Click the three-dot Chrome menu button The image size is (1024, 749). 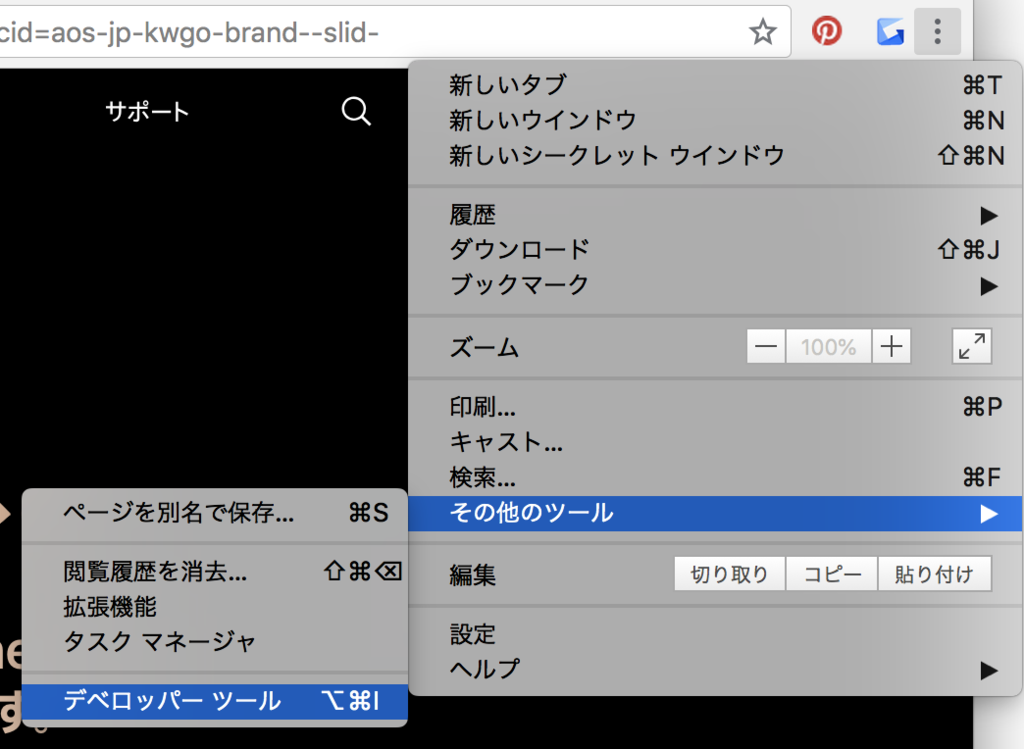pos(937,31)
